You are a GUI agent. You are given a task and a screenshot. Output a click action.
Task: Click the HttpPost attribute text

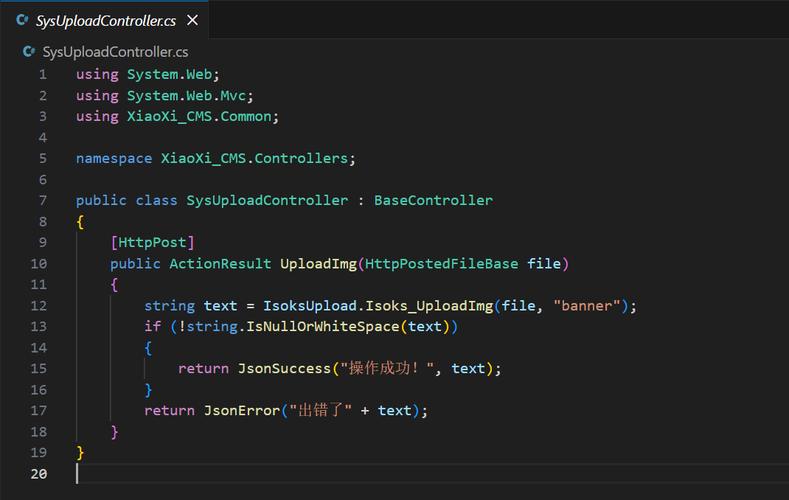tap(152, 243)
